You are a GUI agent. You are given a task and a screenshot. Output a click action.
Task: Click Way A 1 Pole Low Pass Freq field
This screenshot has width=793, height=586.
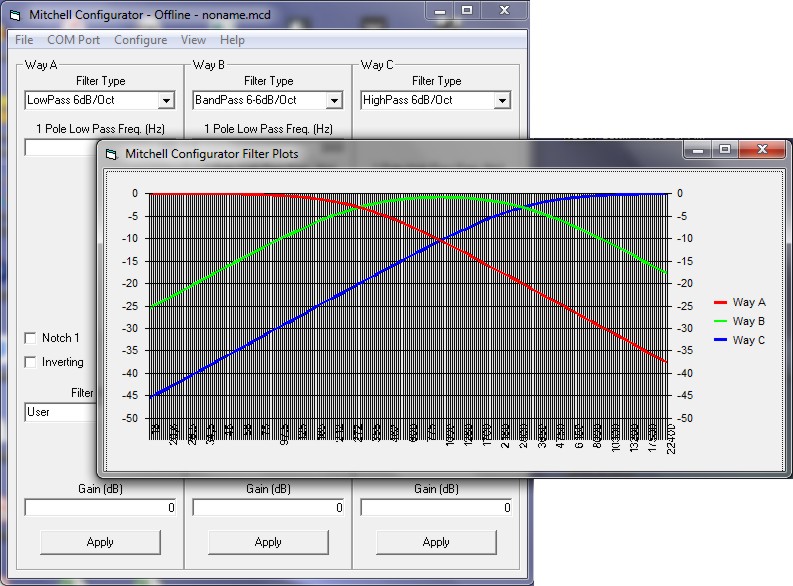pos(60,148)
